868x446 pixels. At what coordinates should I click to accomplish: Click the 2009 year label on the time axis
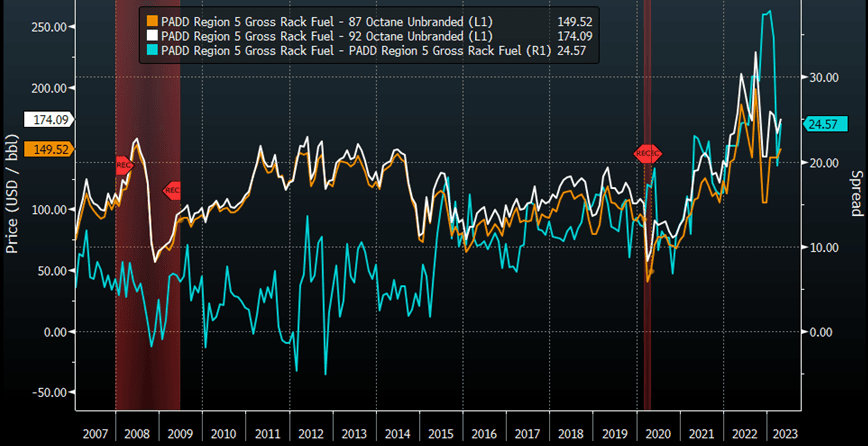[180, 433]
